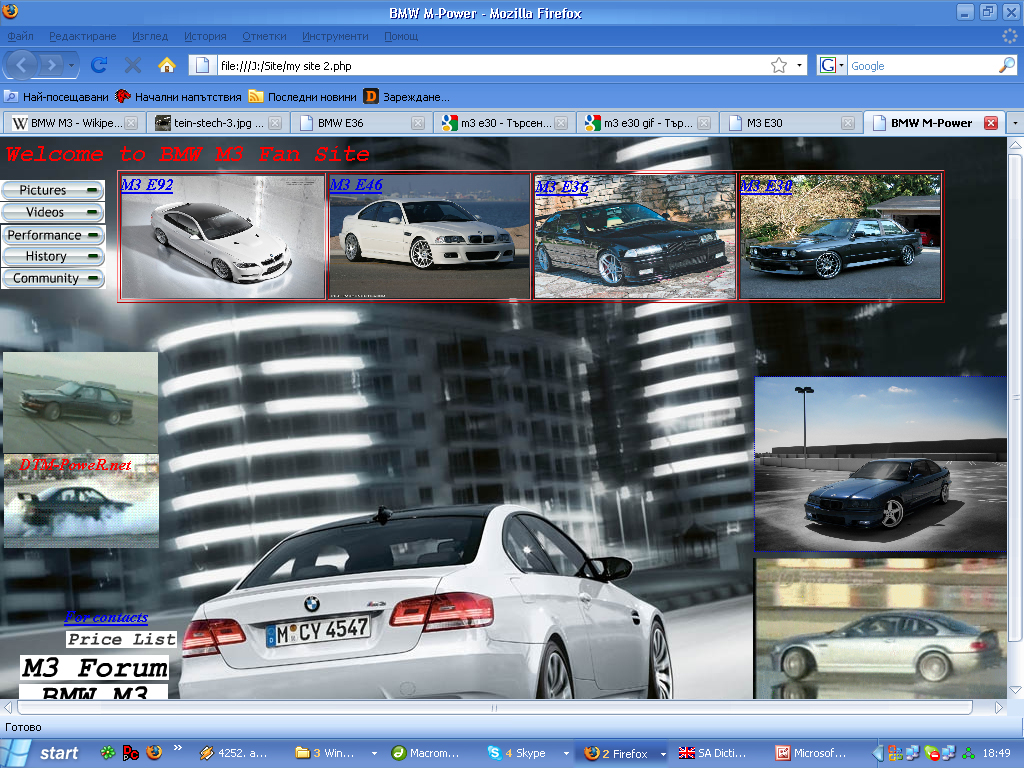The width and height of the screenshot is (1024, 768).
Task: Open the Редактиране menu
Action: (x=82, y=36)
